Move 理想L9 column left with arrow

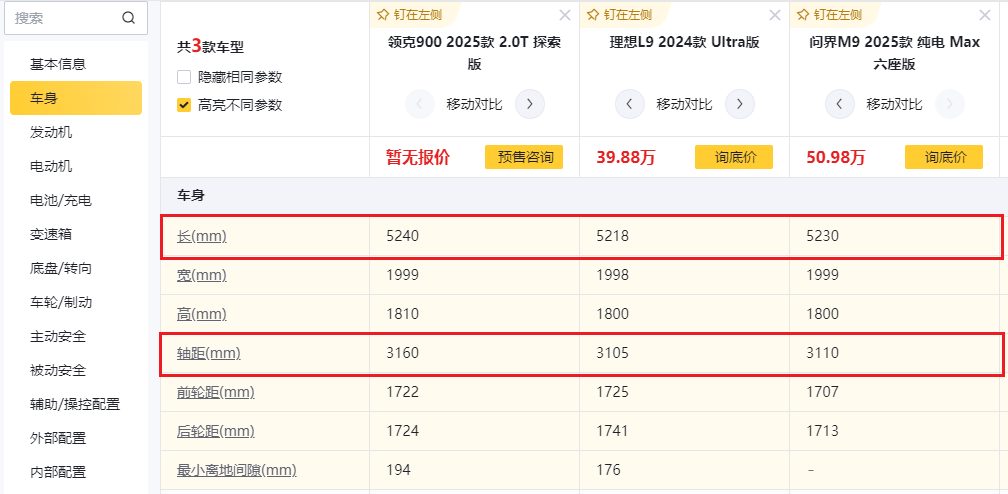pos(629,104)
